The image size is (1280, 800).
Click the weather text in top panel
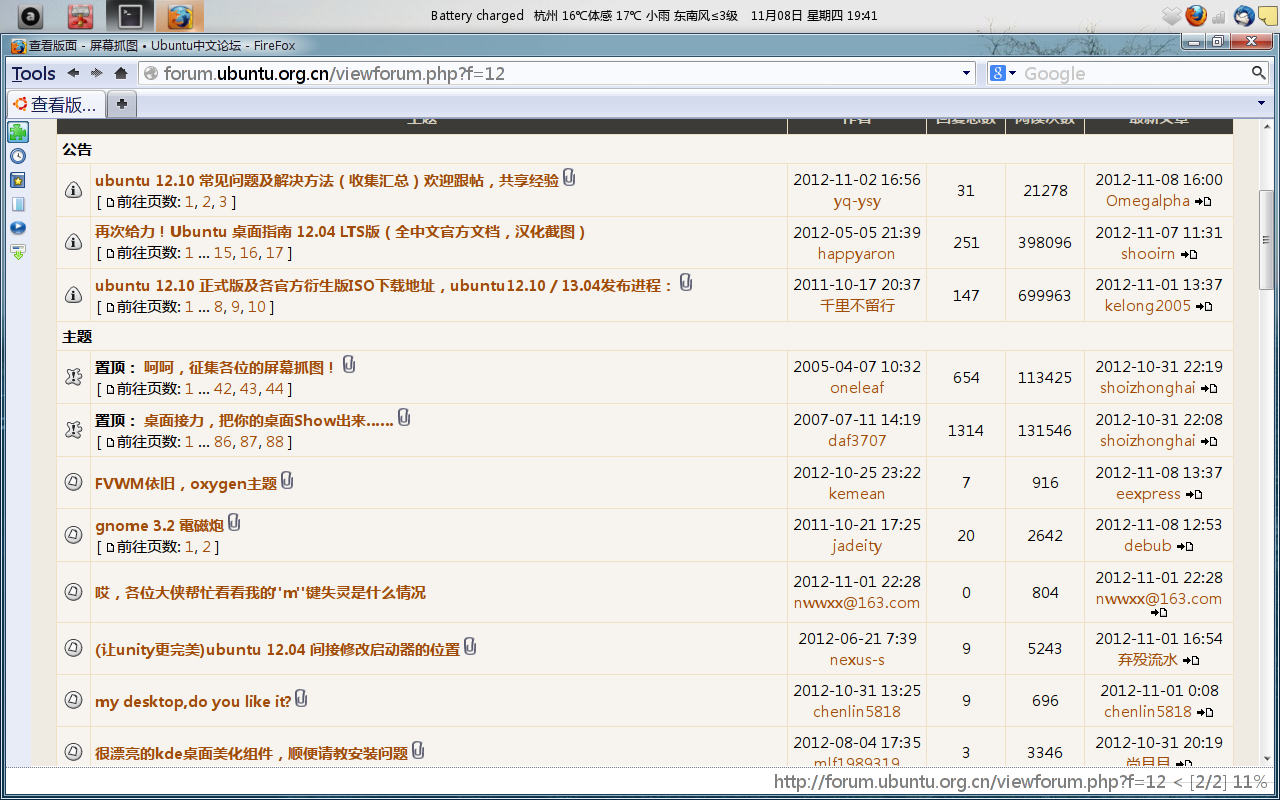pyautogui.click(x=636, y=16)
